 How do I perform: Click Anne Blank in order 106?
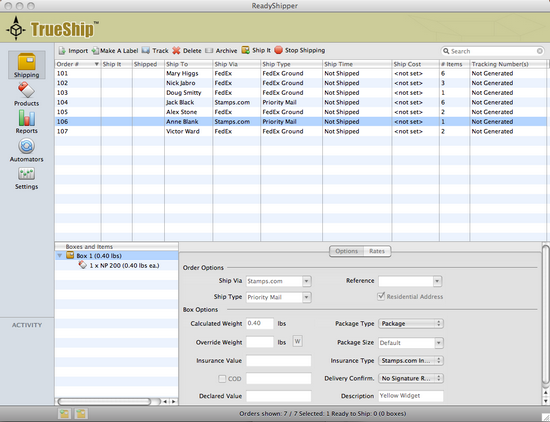pyautogui.click(x=182, y=122)
